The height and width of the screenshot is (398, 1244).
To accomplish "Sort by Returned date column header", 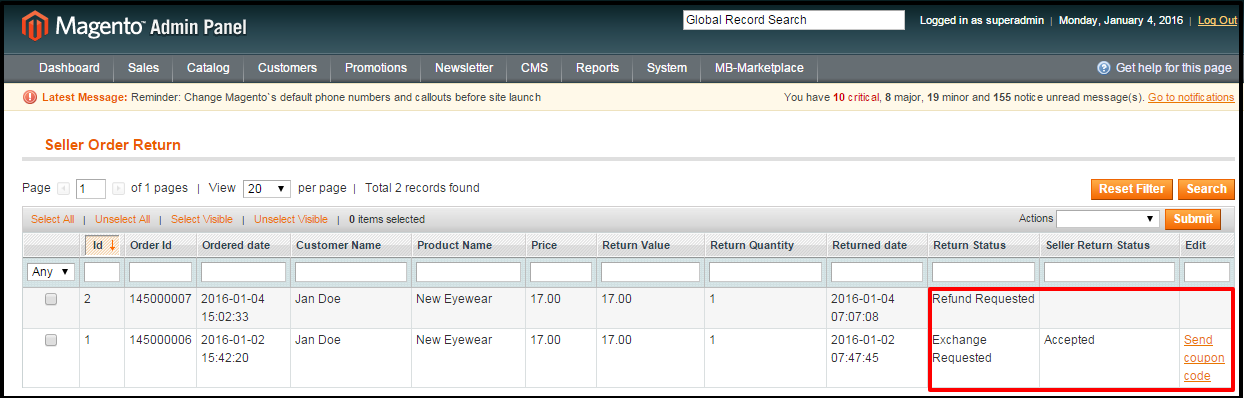I will point(870,245).
